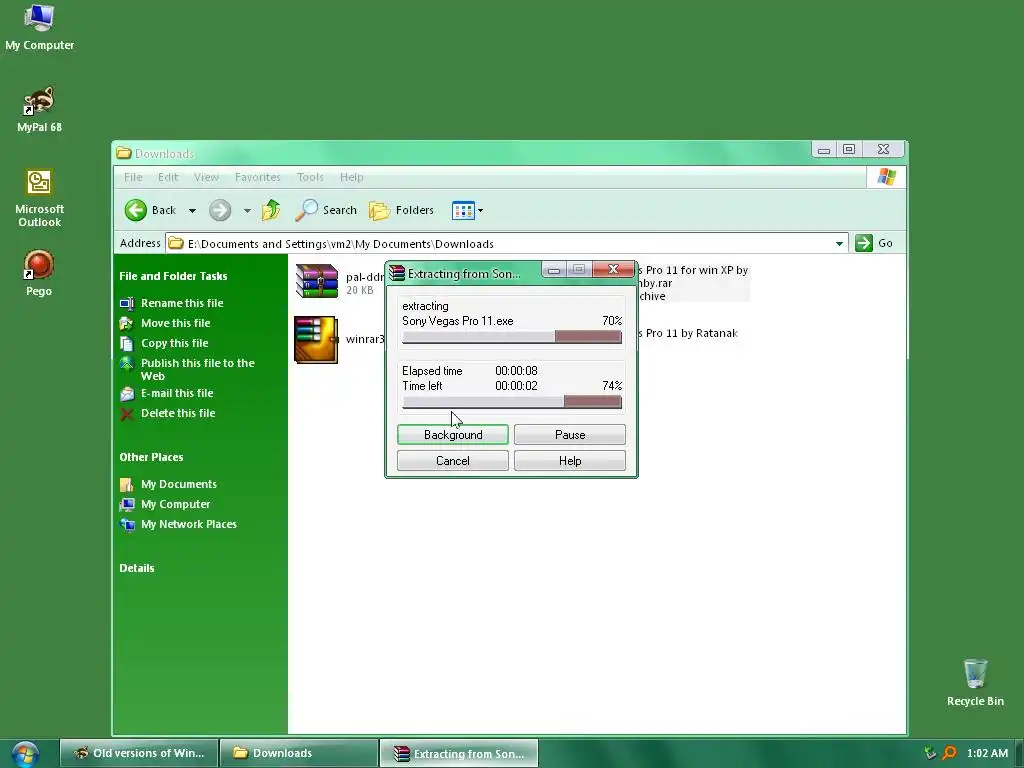This screenshot has height=768, width=1024.
Task: Select the pal-ddr RAR archive icon
Action: [317, 280]
